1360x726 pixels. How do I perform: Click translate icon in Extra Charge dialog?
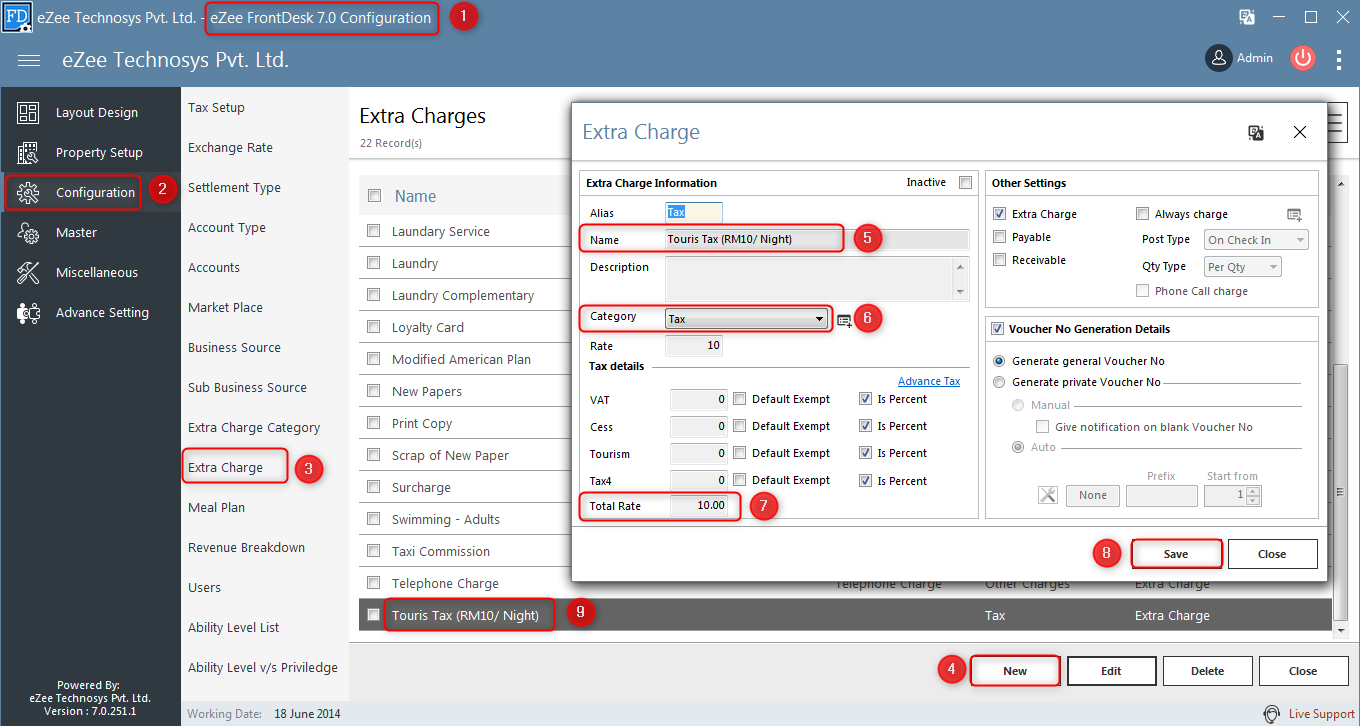pos(1257,132)
